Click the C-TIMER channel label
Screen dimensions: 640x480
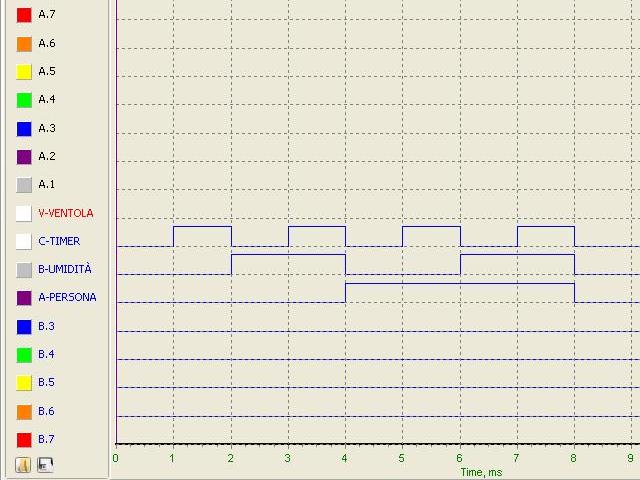[59, 241]
